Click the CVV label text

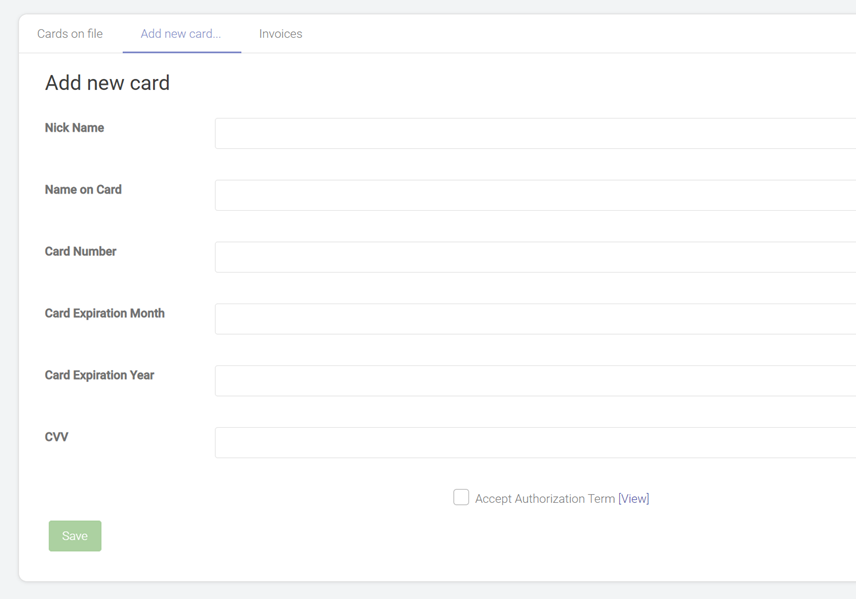click(56, 437)
